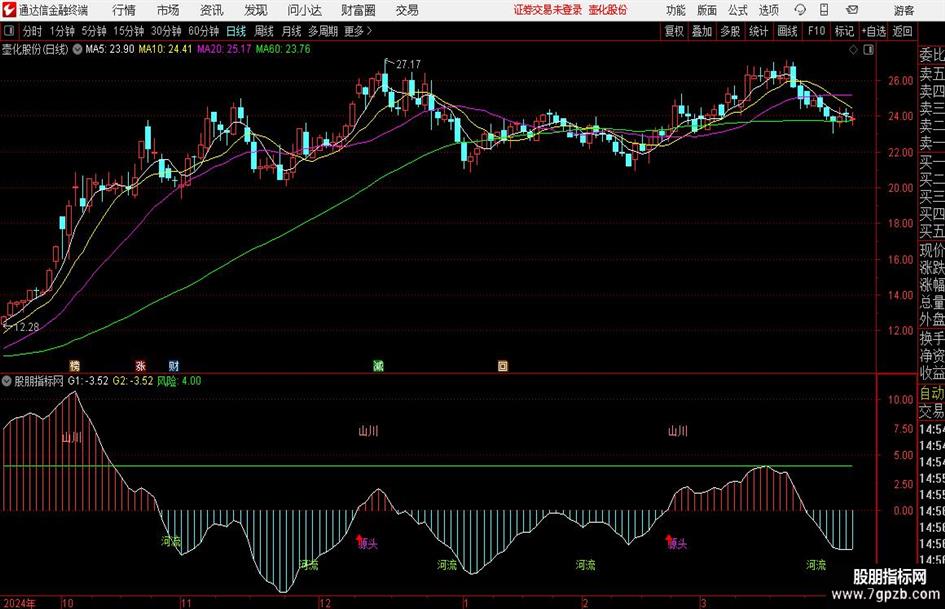Screen dimensions: 945x609
Task: Click the MA20: 25.17 indicator value
Action: (224, 49)
